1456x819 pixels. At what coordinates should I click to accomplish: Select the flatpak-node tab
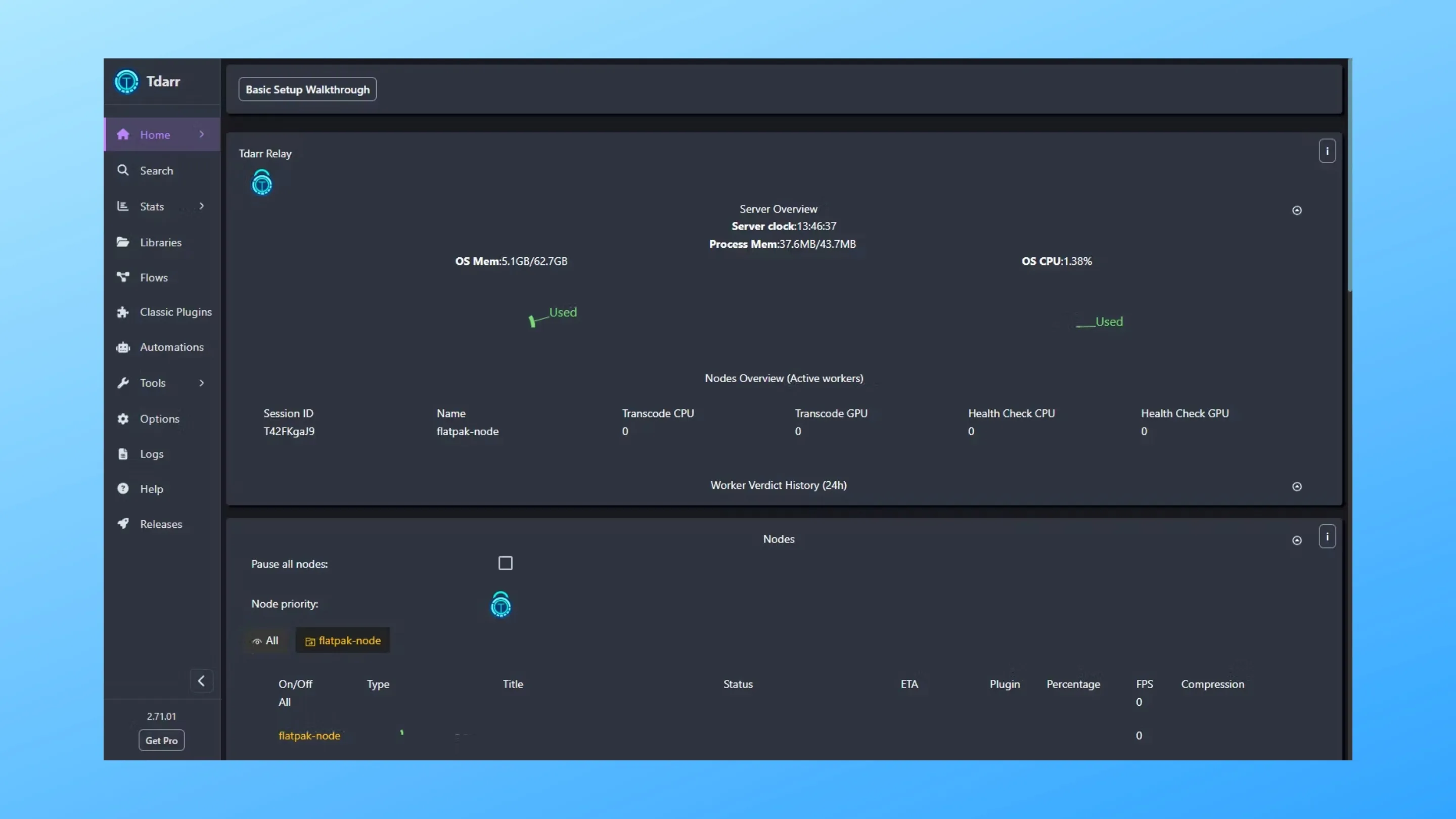click(343, 641)
